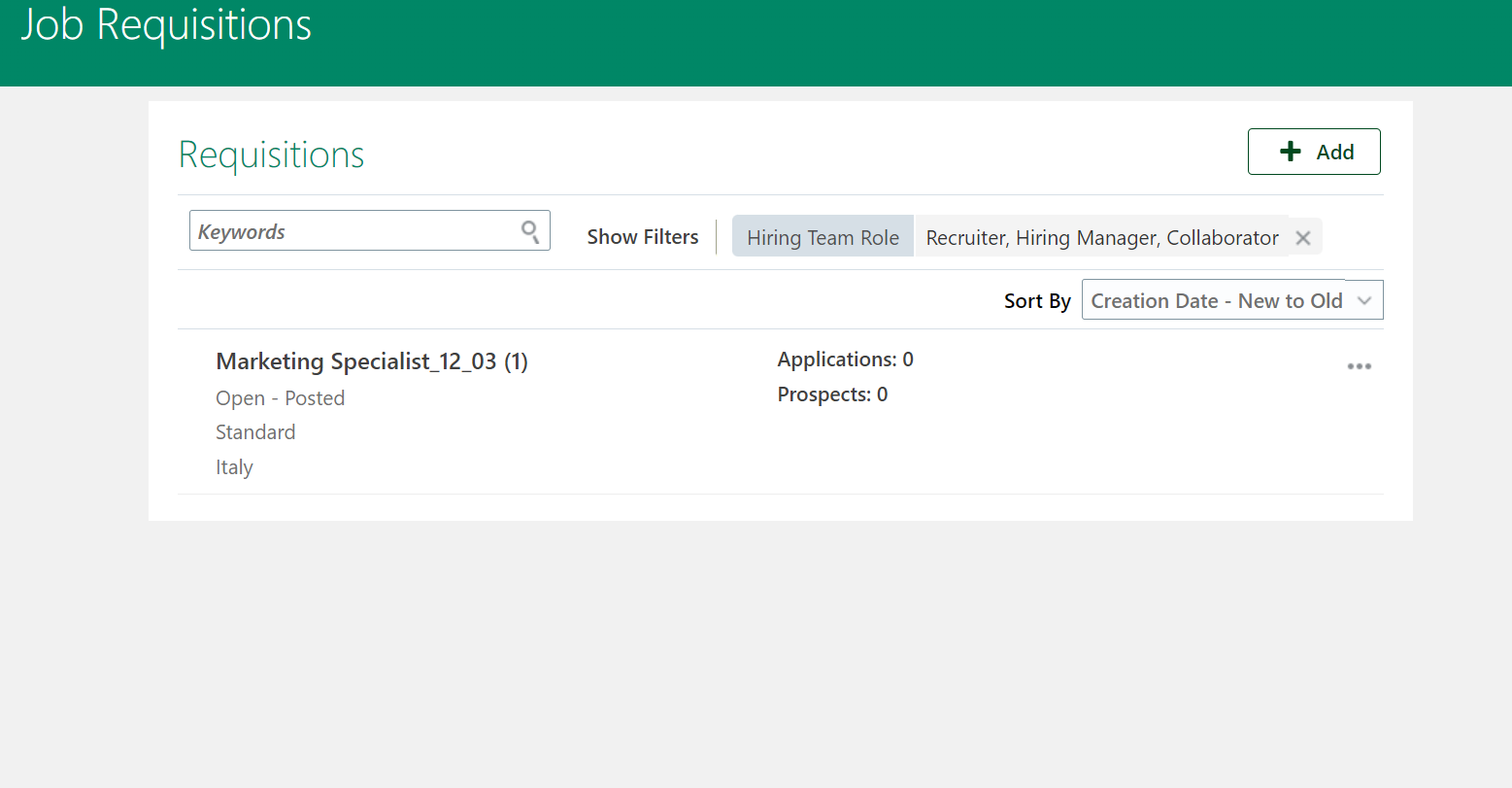Click the dropdown chevron on the sort selector
This screenshot has width=1512, height=788.
[1365, 300]
